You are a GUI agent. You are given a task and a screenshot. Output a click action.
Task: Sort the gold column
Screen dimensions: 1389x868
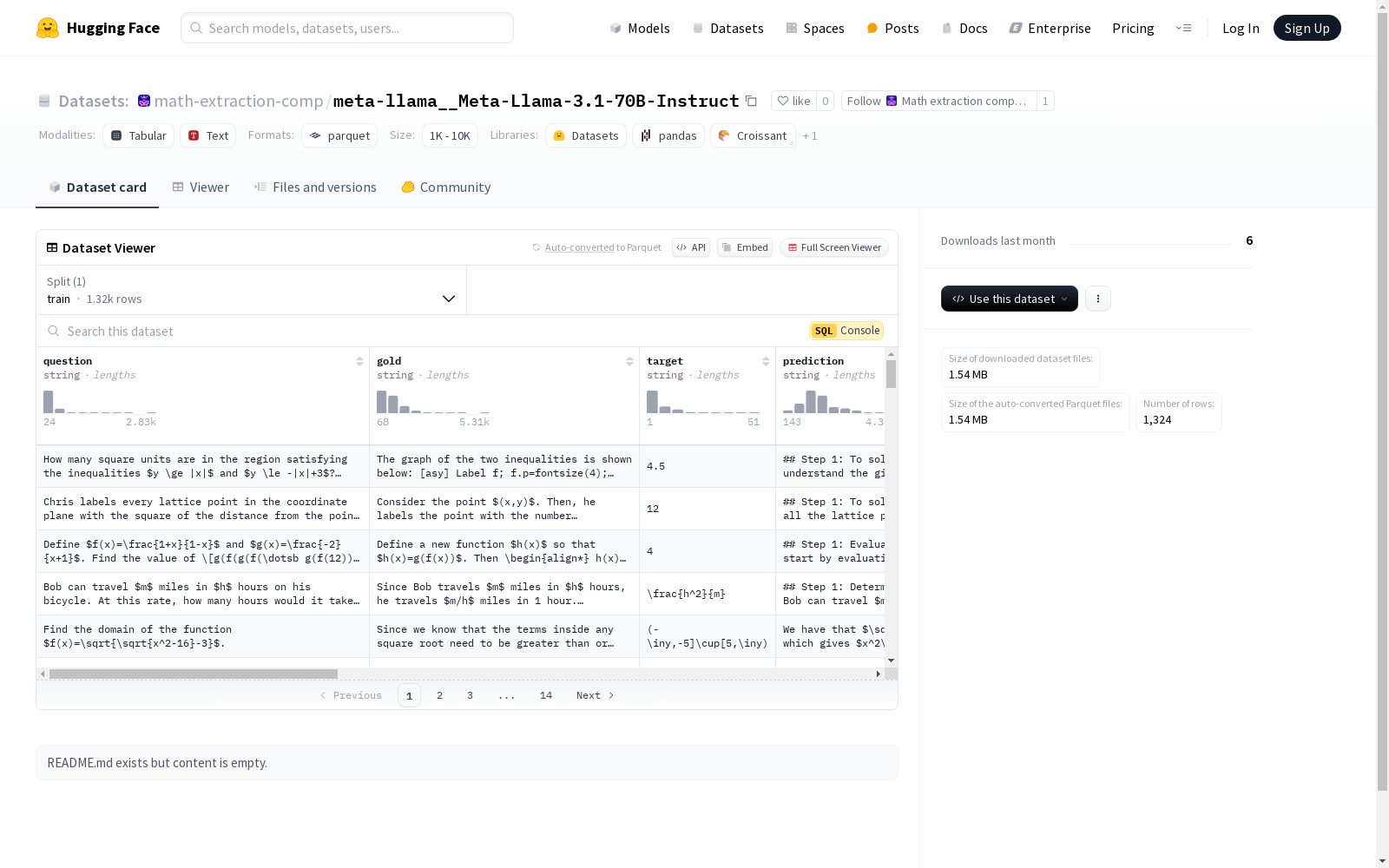tap(629, 361)
